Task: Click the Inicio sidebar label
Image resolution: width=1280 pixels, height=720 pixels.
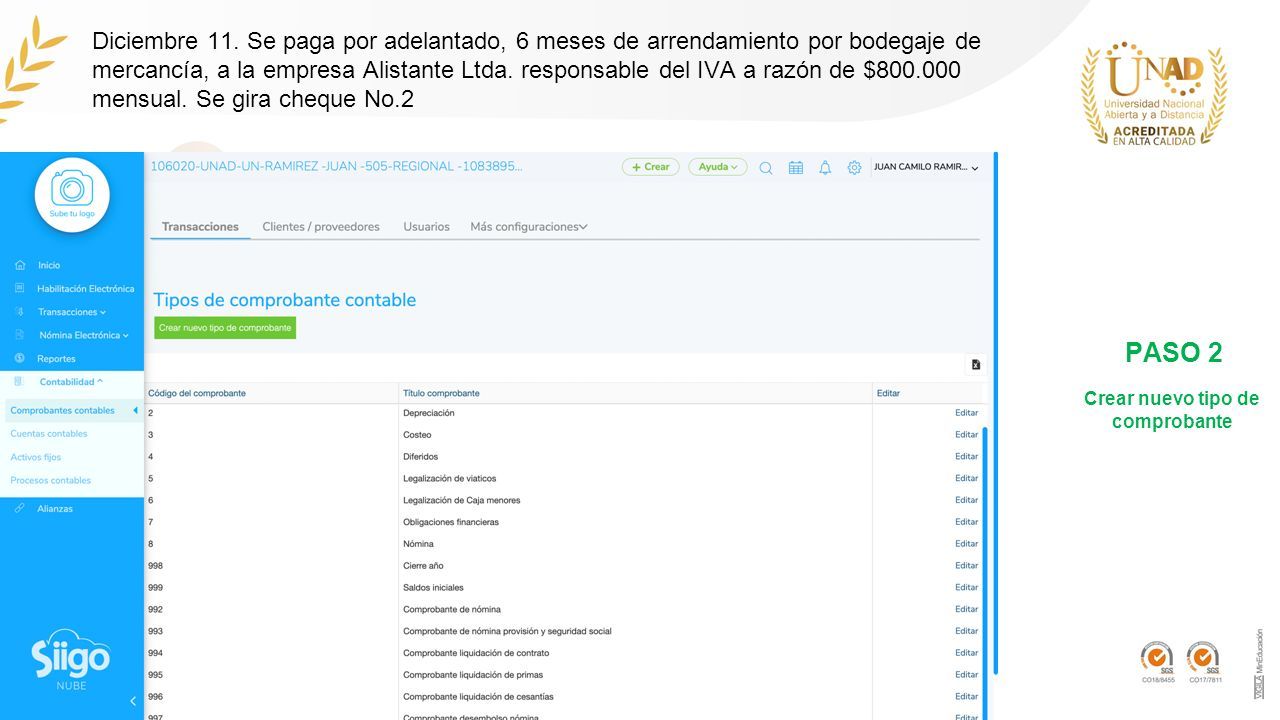Action: pyautogui.click(x=49, y=265)
